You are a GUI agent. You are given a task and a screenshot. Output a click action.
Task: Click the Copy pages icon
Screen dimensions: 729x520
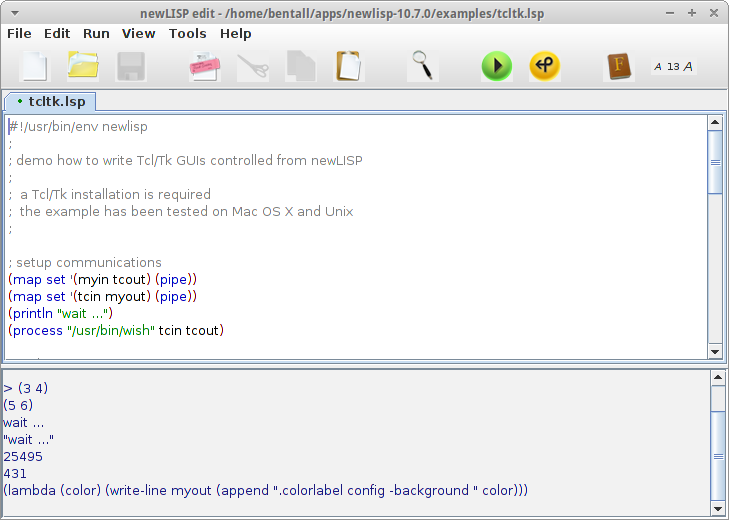[x=301, y=67]
